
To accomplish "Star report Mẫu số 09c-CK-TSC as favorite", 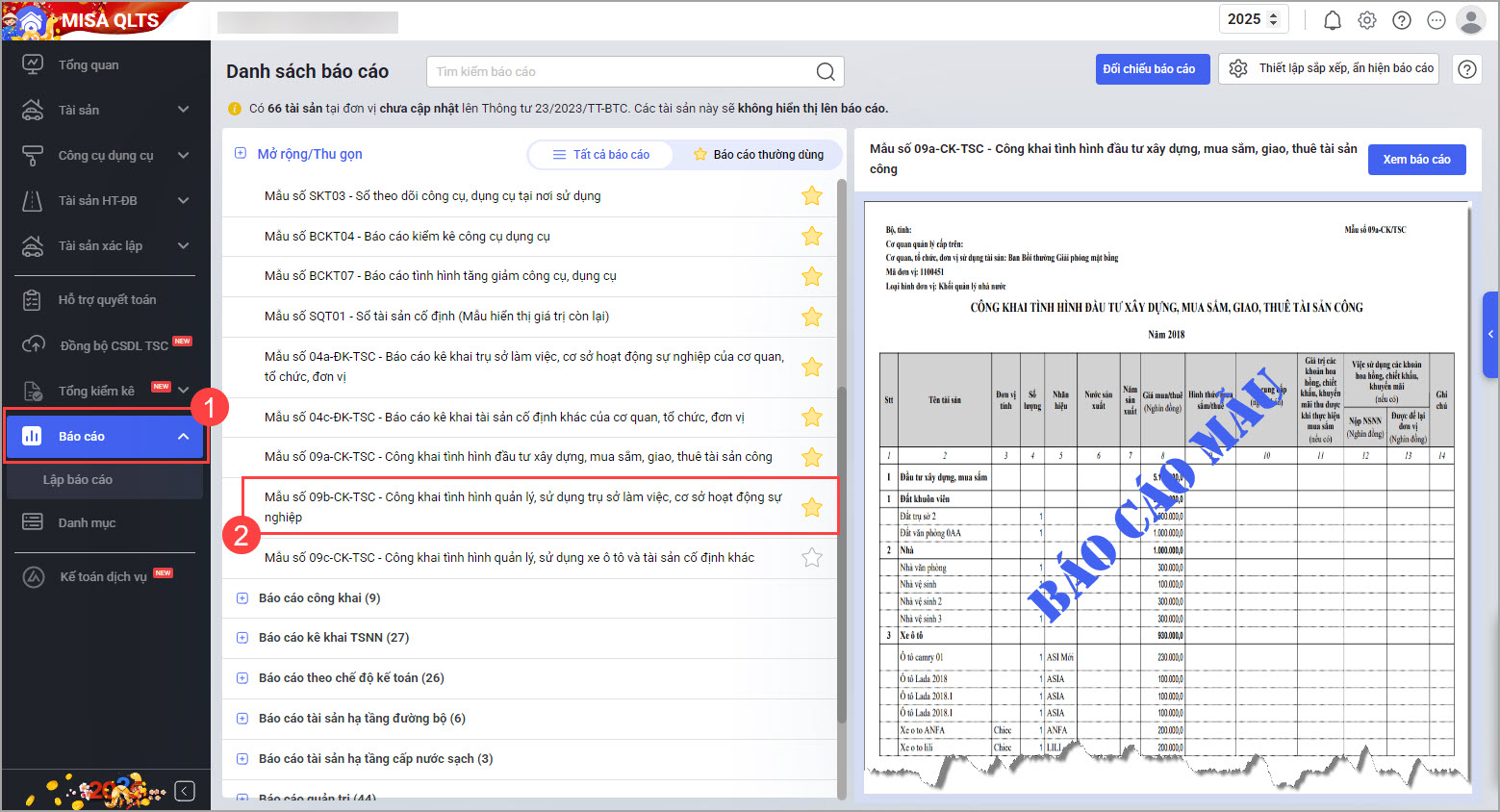I will pyautogui.click(x=812, y=557).
